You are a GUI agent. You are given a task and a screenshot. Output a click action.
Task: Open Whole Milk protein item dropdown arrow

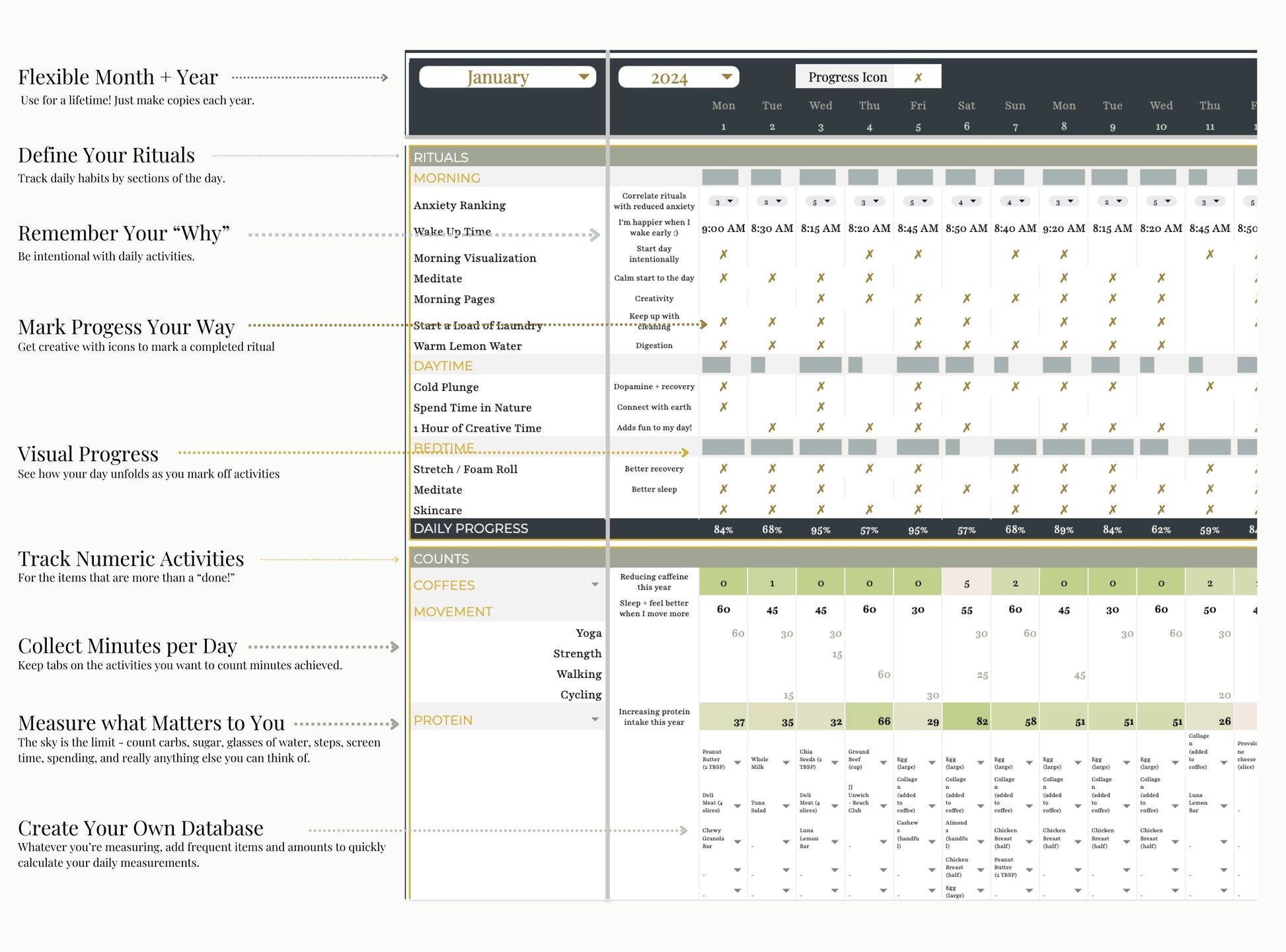tap(786, 762)
